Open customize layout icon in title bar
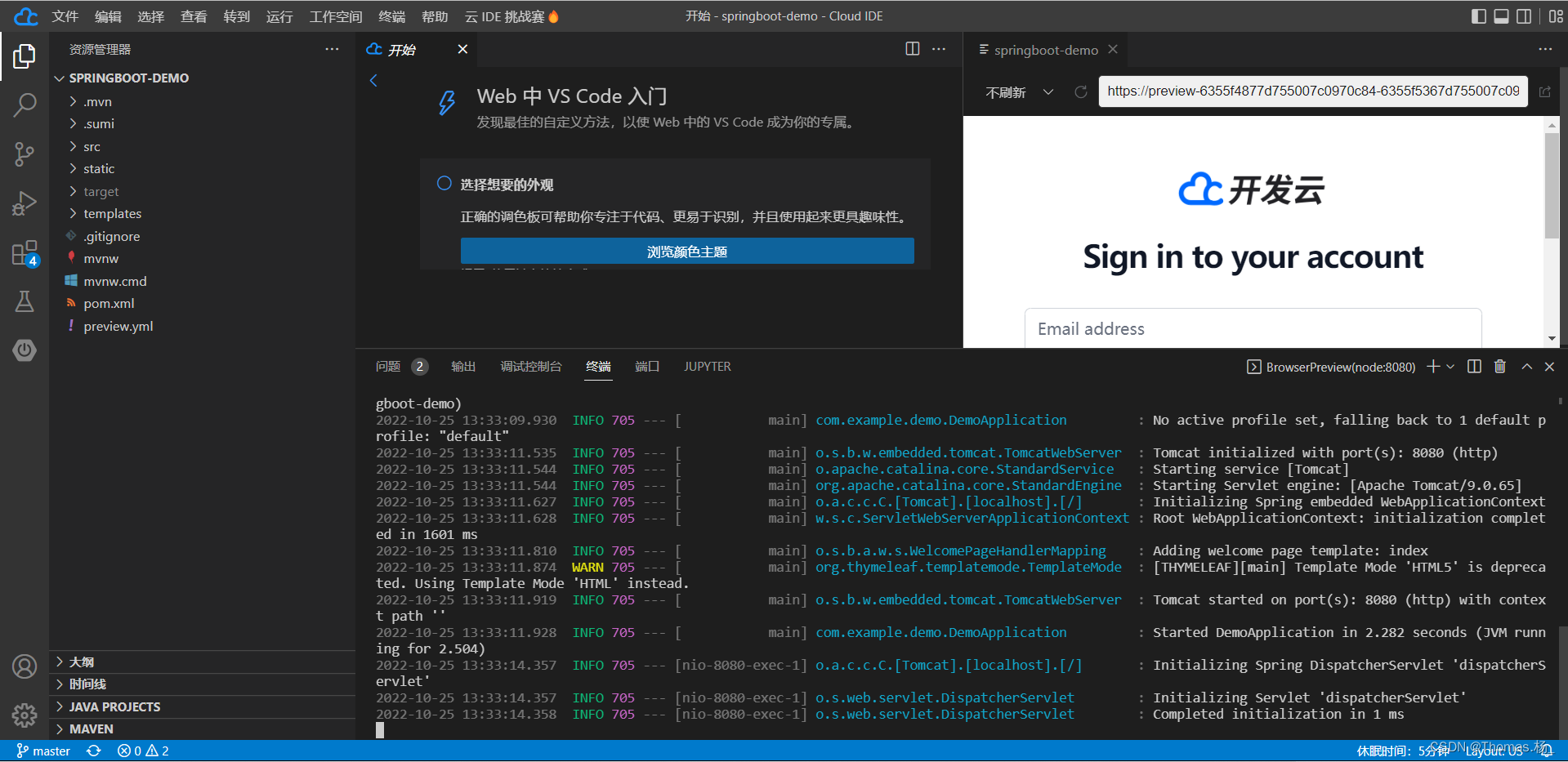1568x762 pixels. pyautogui.click(x=1555, y=16)
